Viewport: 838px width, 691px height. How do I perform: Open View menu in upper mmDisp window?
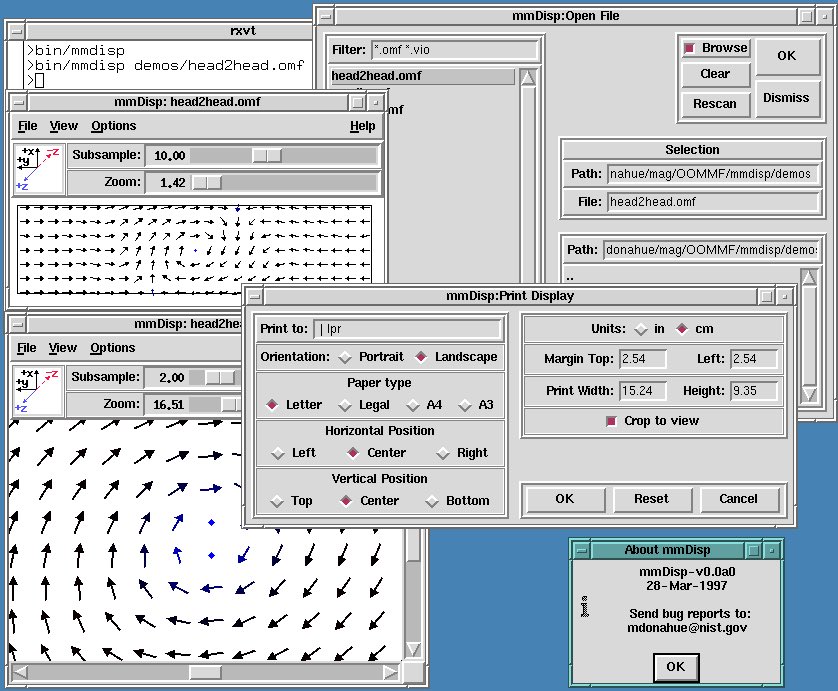tap(64, 126)
